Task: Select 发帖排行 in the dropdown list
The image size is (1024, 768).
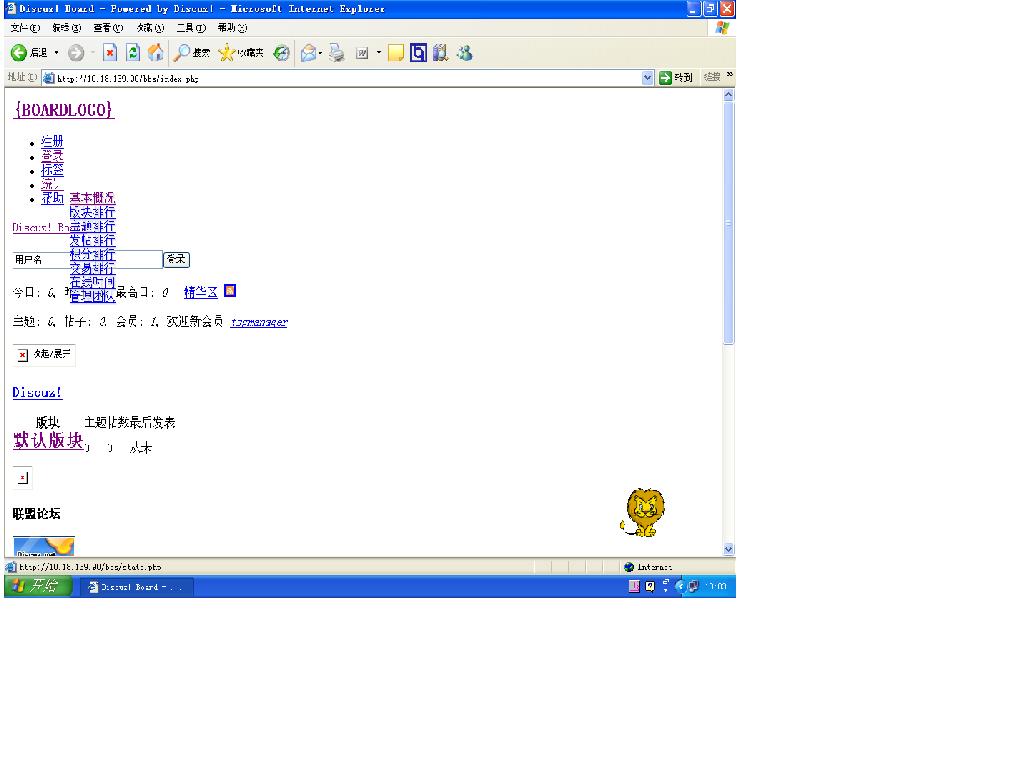Action: click(x=93, y=240)
